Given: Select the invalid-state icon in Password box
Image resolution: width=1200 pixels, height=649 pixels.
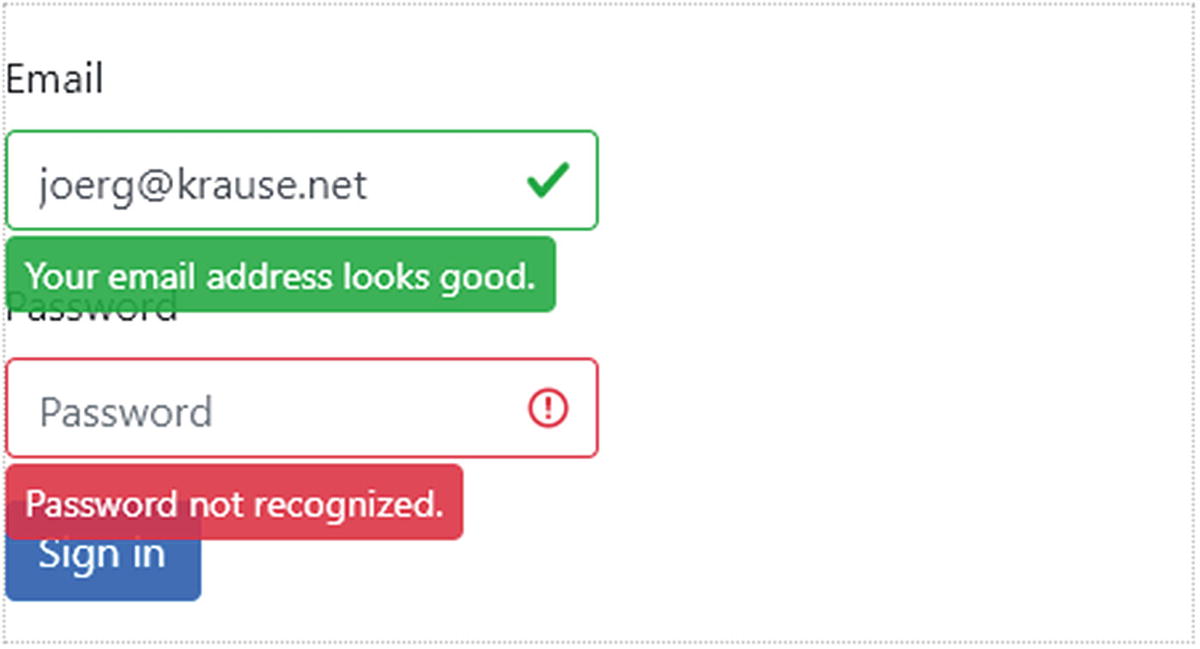Looking at the screenshot, I should pyautogui.click(x=548, y=408).
